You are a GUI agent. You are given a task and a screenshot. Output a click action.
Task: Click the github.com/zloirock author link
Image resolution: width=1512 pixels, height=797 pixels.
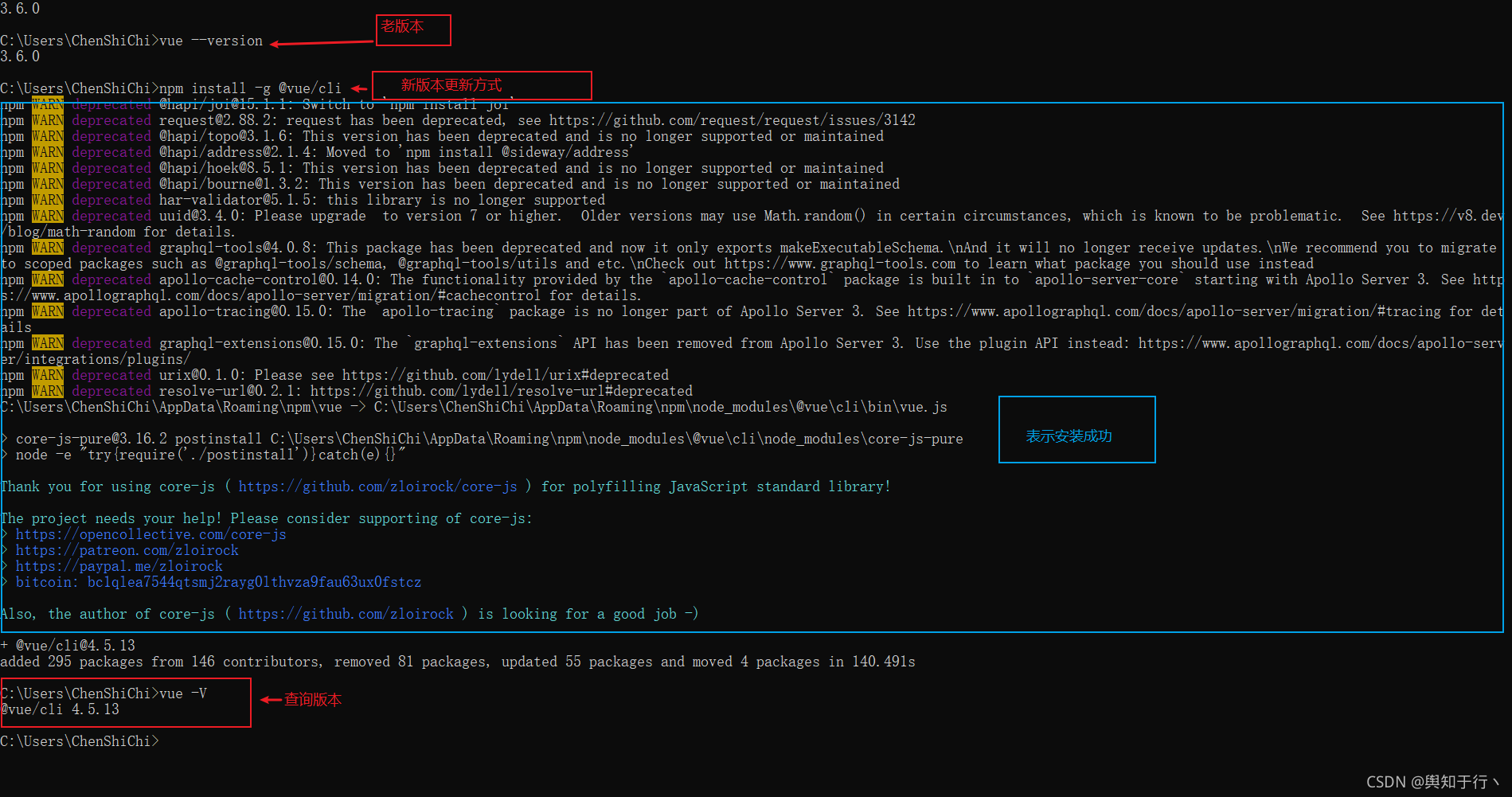(346, 614)
